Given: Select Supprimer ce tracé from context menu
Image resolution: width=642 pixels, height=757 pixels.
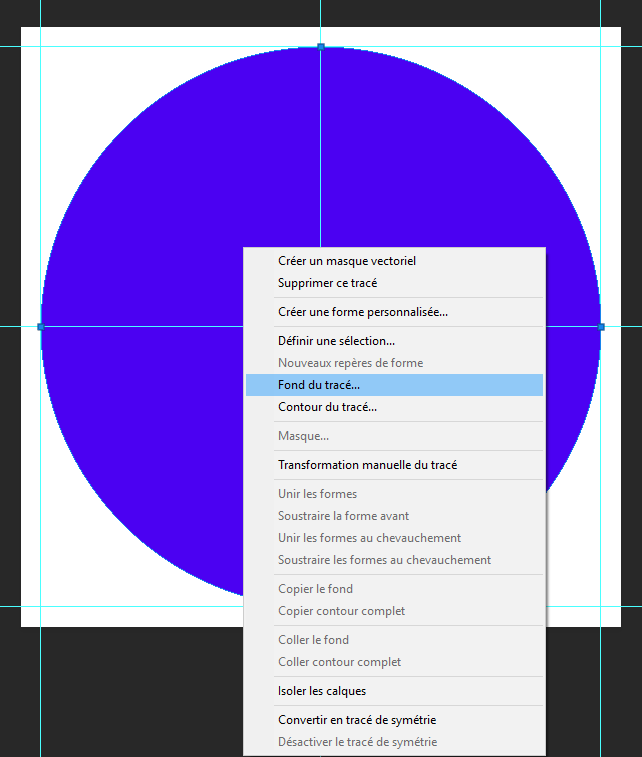Looking at the screenshot, I should pyautogui.click(x=328, y=283).
